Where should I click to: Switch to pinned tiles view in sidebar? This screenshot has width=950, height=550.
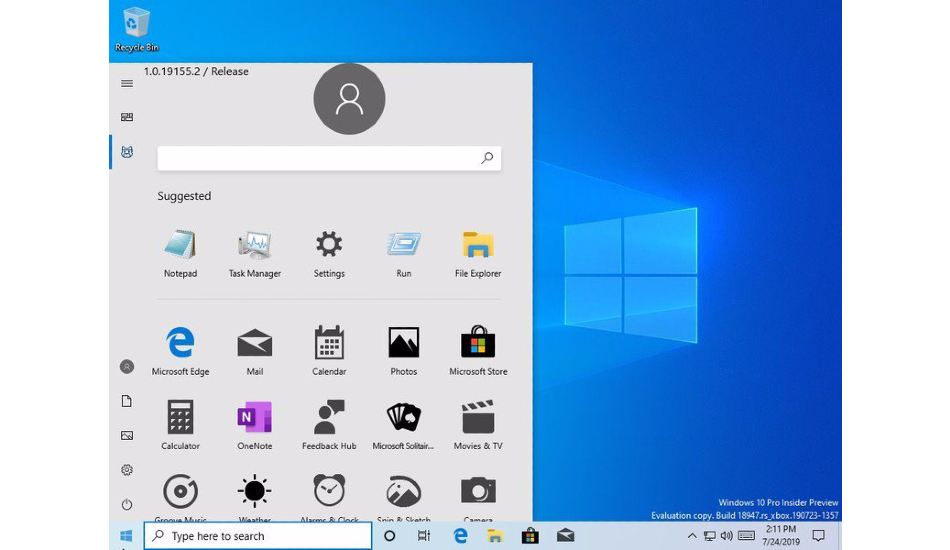point(127,117)
